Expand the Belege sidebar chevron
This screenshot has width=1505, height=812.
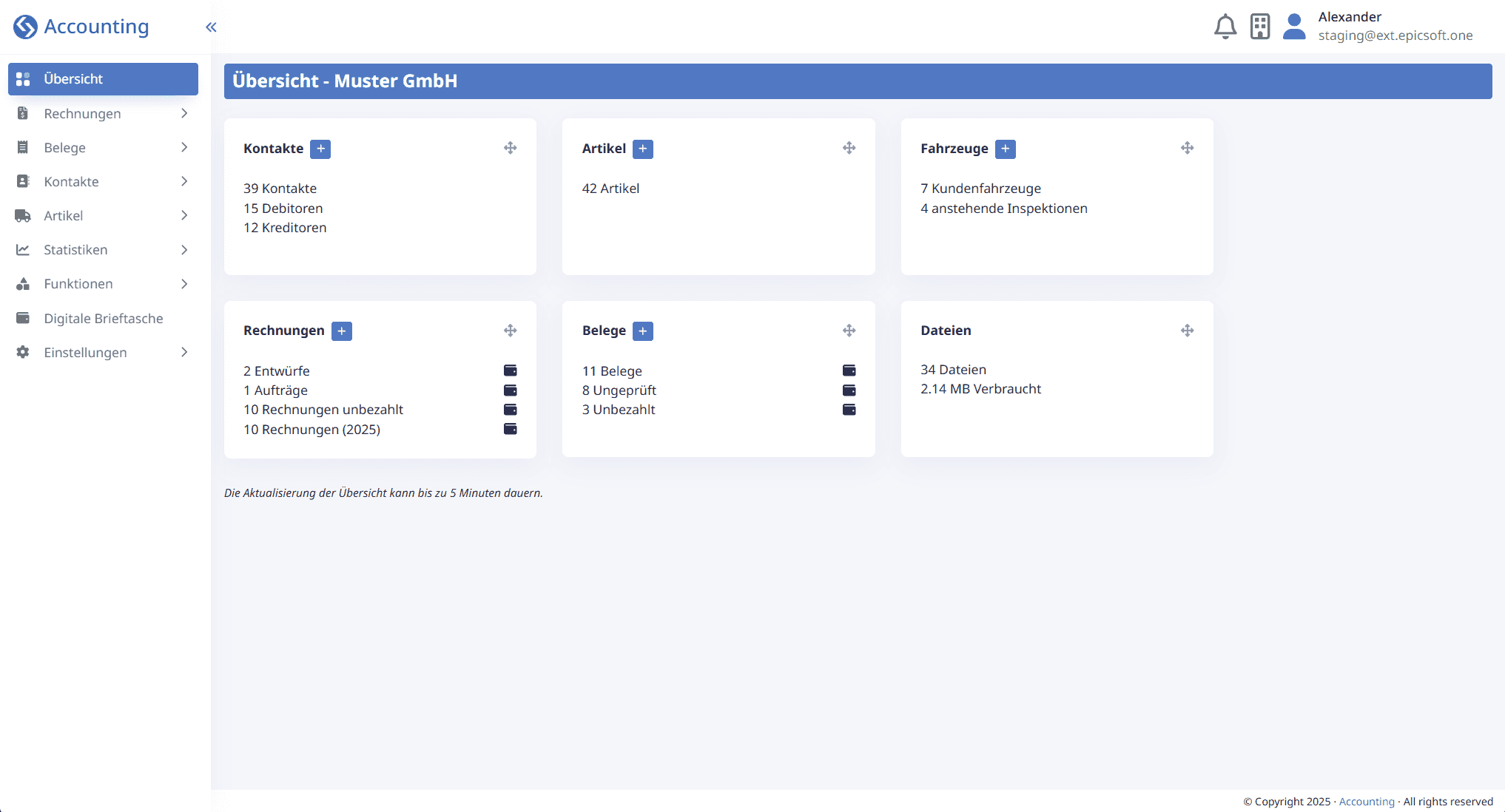[x=184, y=147]
